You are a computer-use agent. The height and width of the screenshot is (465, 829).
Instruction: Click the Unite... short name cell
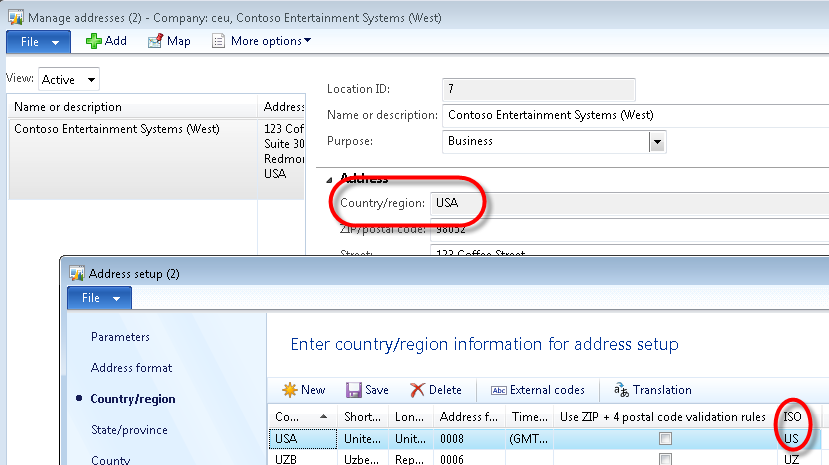click(x=363, y=439)
